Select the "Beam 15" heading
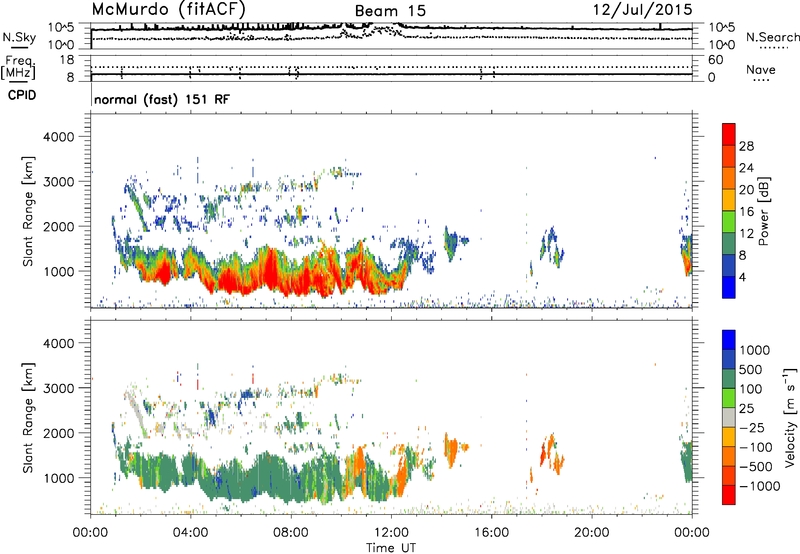This screenshot has width=800, height=554. coord(390,11)
